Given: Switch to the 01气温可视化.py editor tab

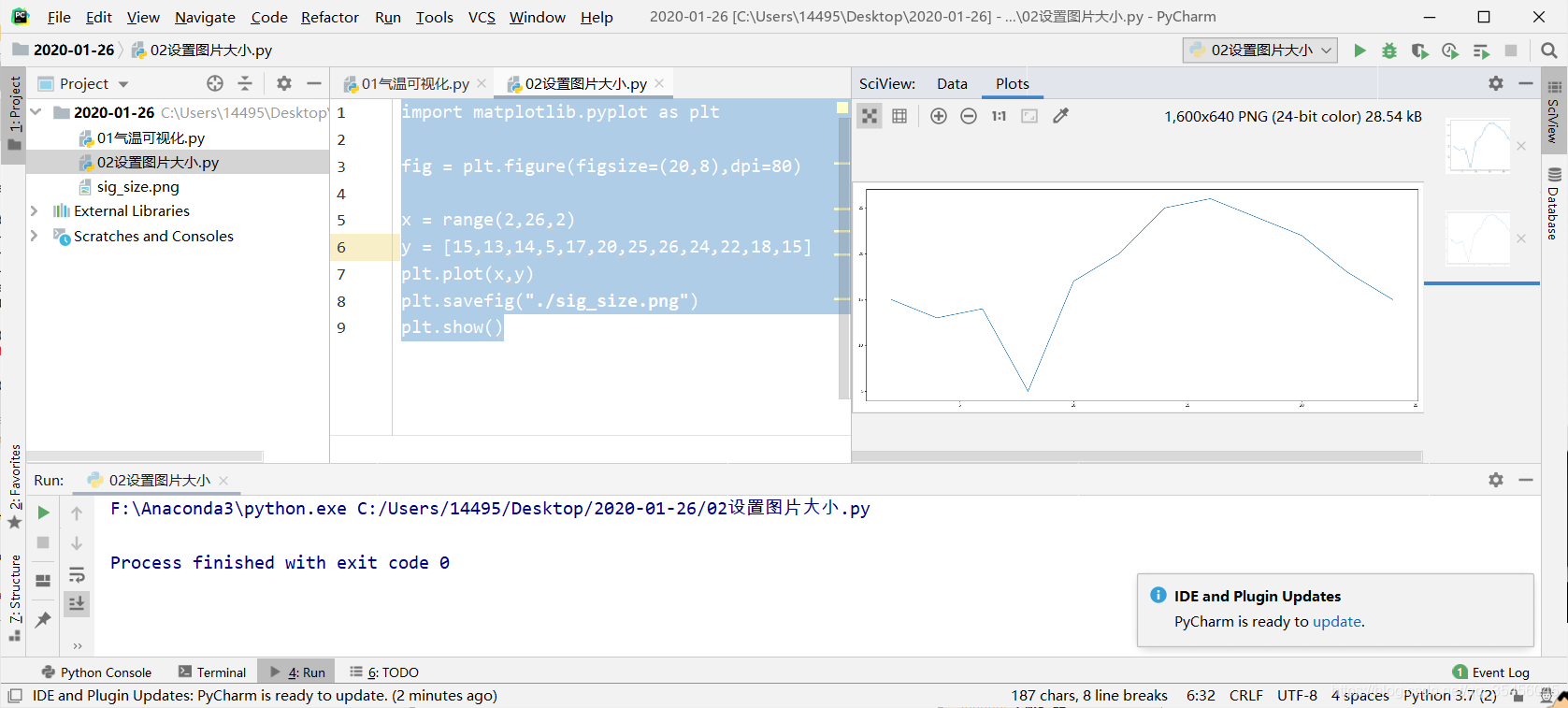Looking at the screenshot, I should [415, 83].
